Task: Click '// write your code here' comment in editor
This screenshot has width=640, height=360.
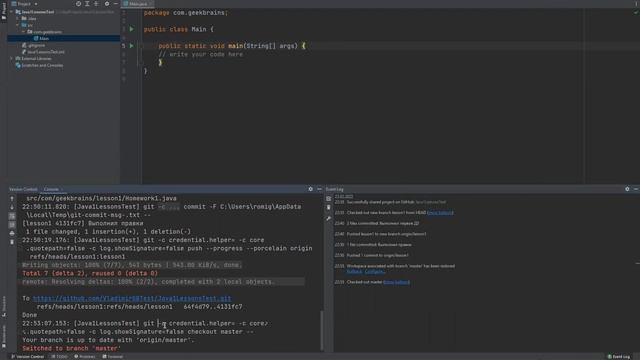Action: tap(200, 54)
